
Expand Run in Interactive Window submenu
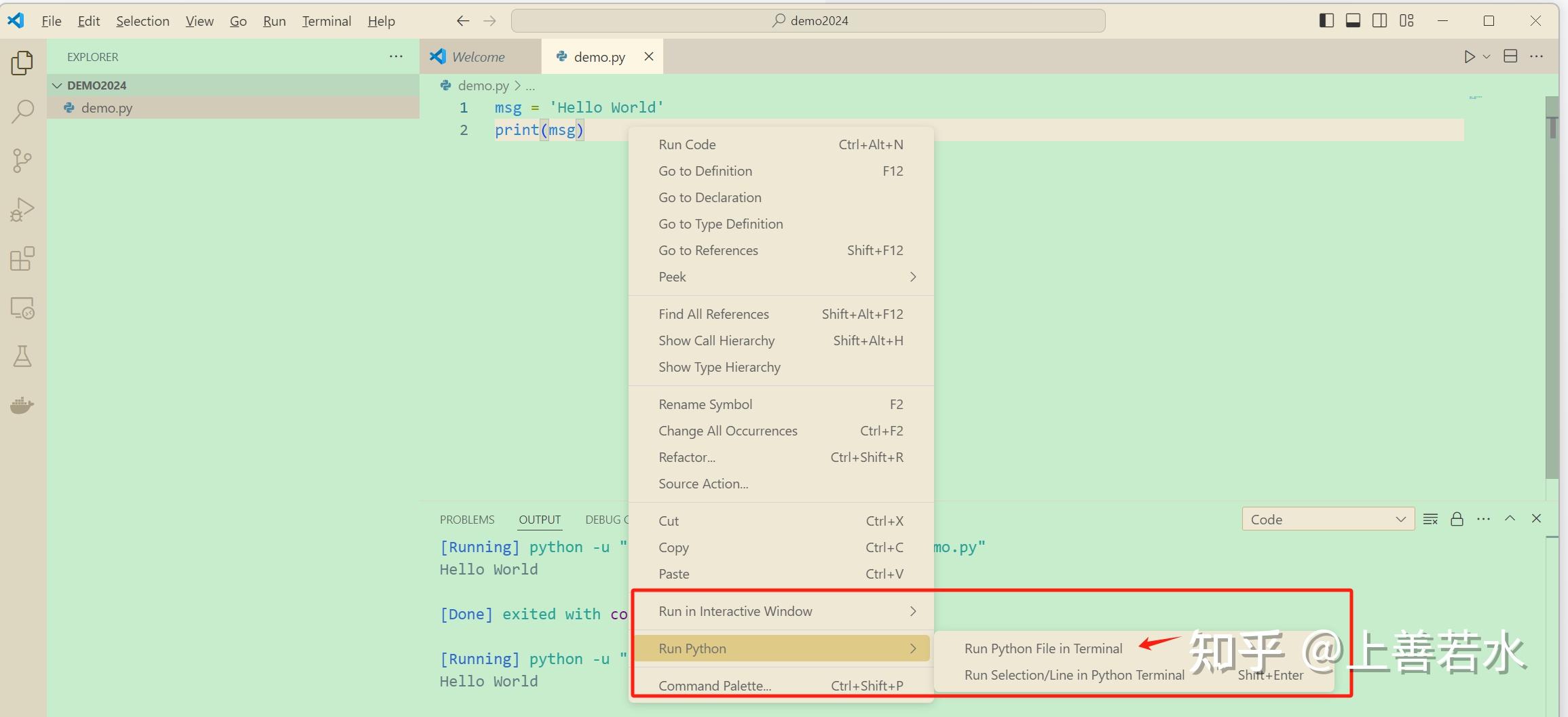(x=781, y=611)
